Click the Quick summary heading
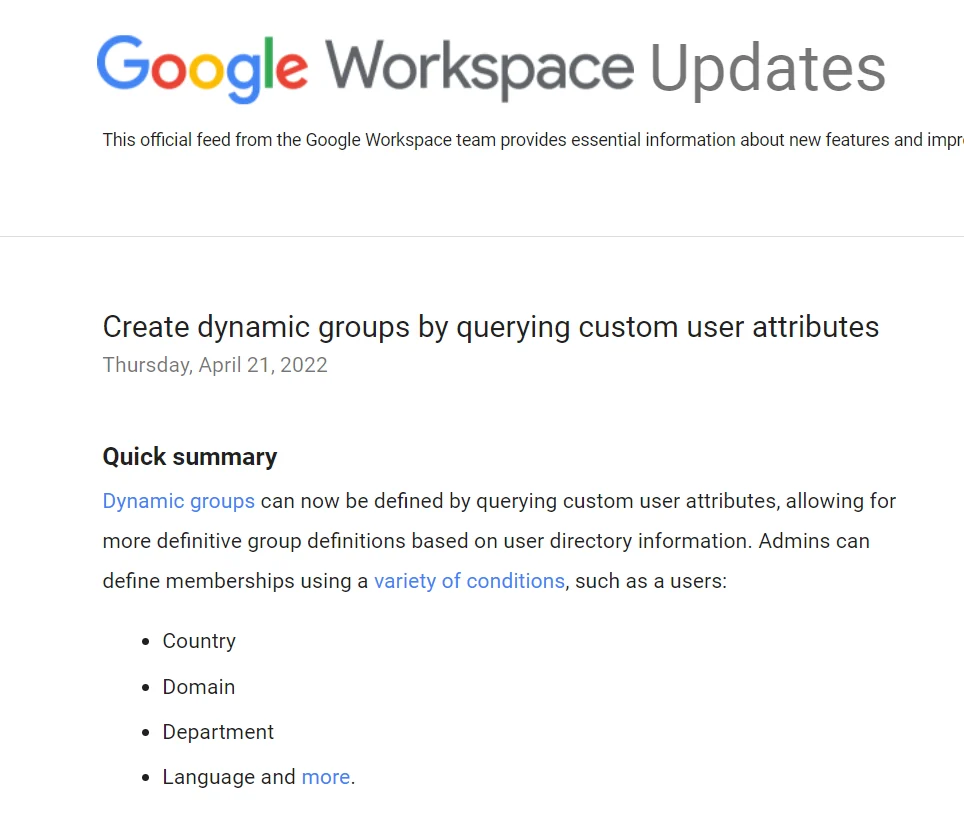 point(189,456)
